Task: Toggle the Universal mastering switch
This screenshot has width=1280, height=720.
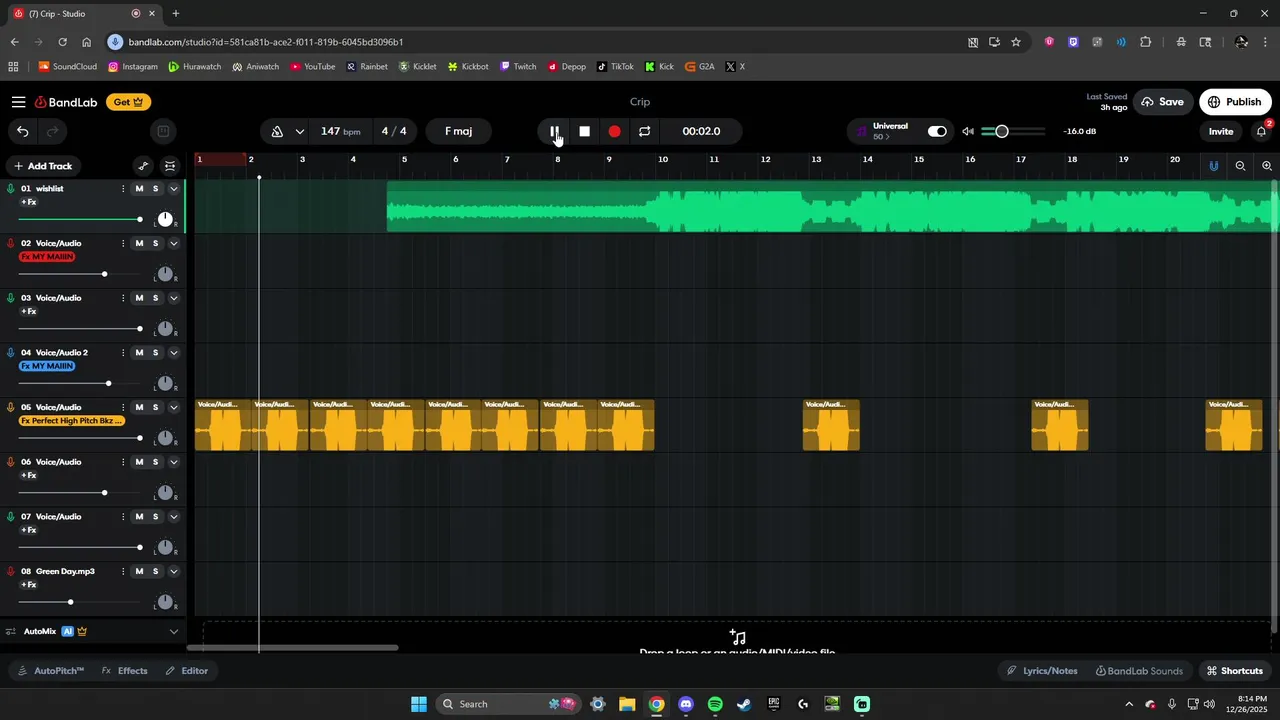Action: click(x=937, y=131)
